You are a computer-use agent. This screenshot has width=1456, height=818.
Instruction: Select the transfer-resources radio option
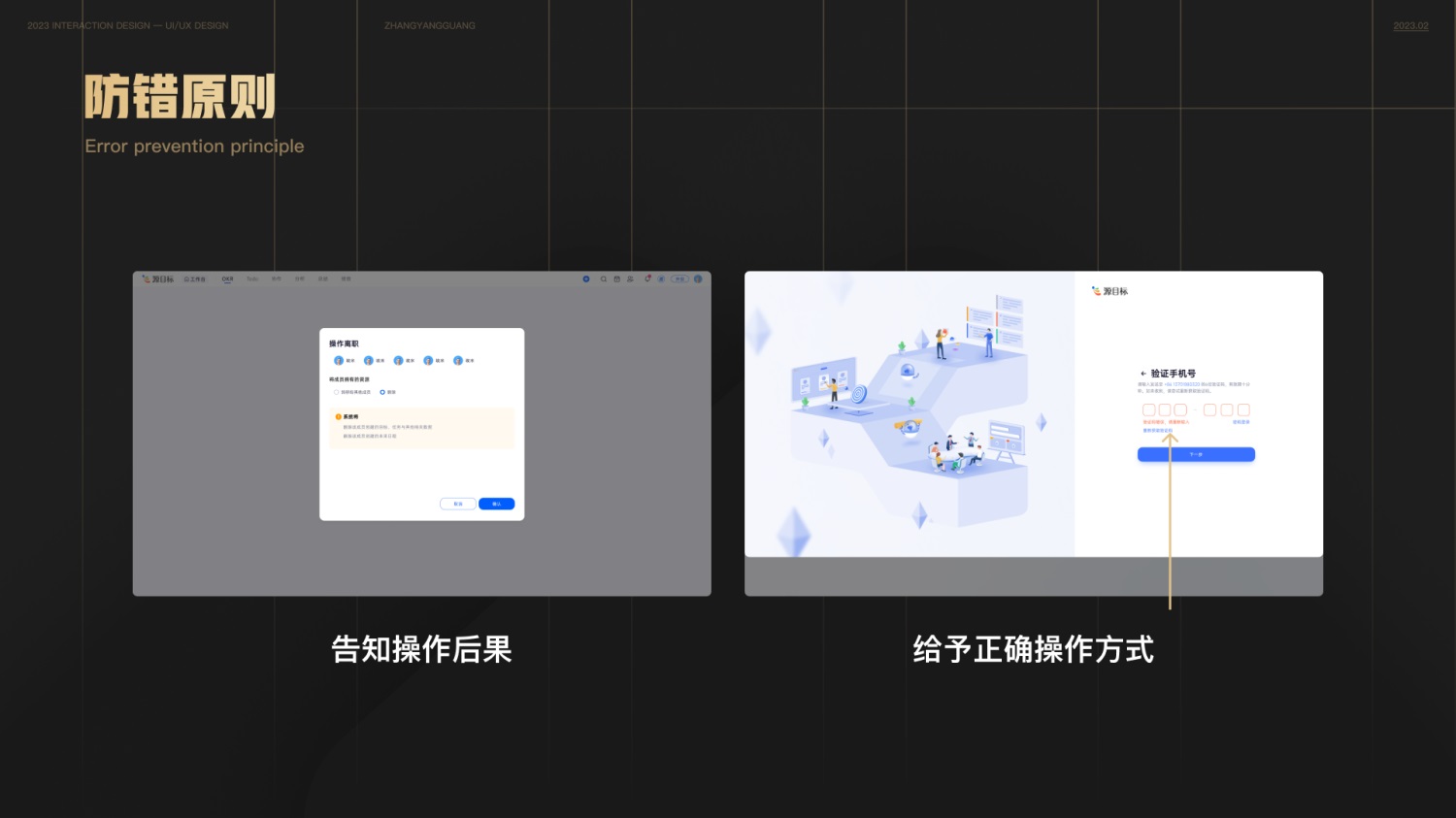coord(336,392)
